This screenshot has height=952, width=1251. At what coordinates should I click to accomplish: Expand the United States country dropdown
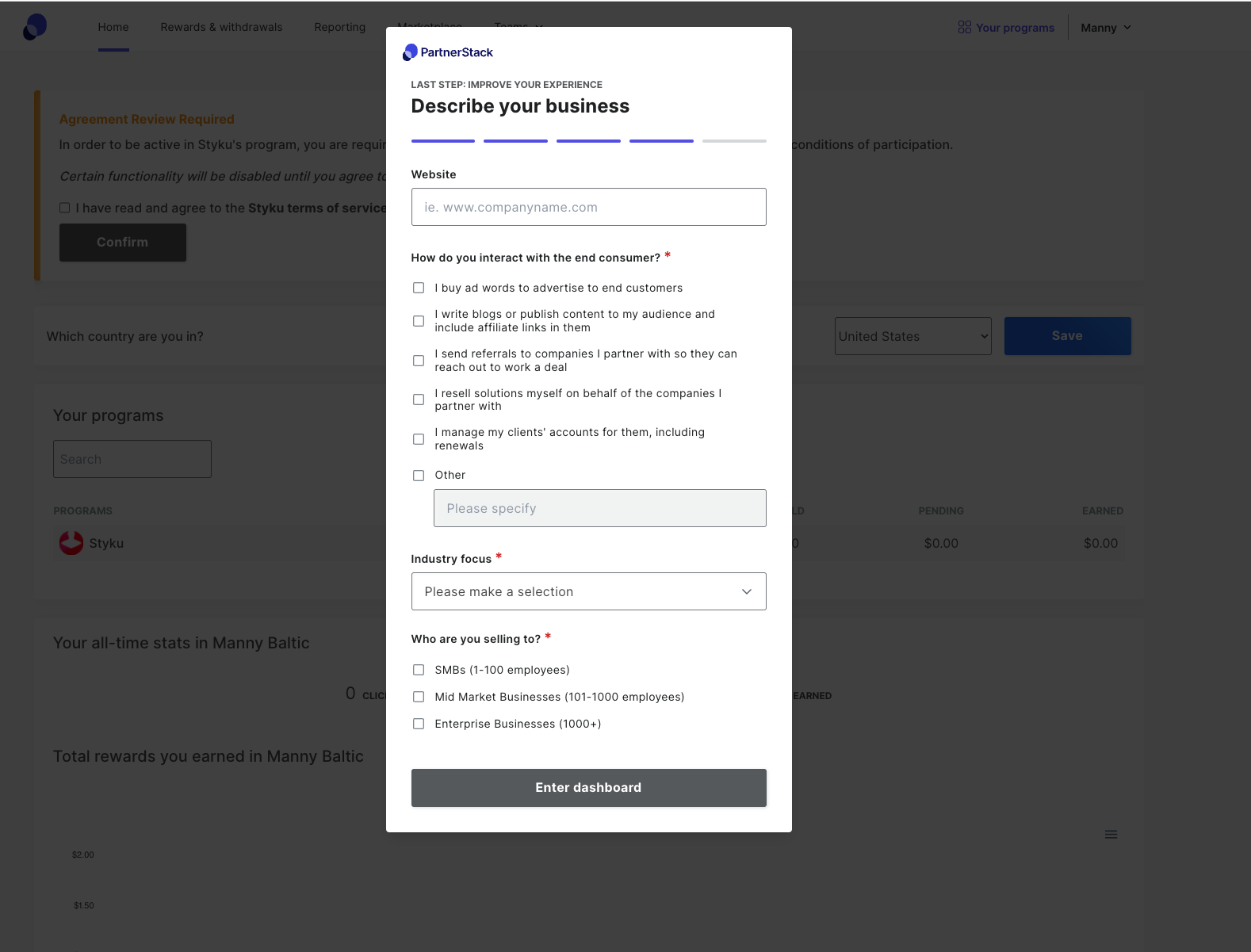(x=912, y=336)
